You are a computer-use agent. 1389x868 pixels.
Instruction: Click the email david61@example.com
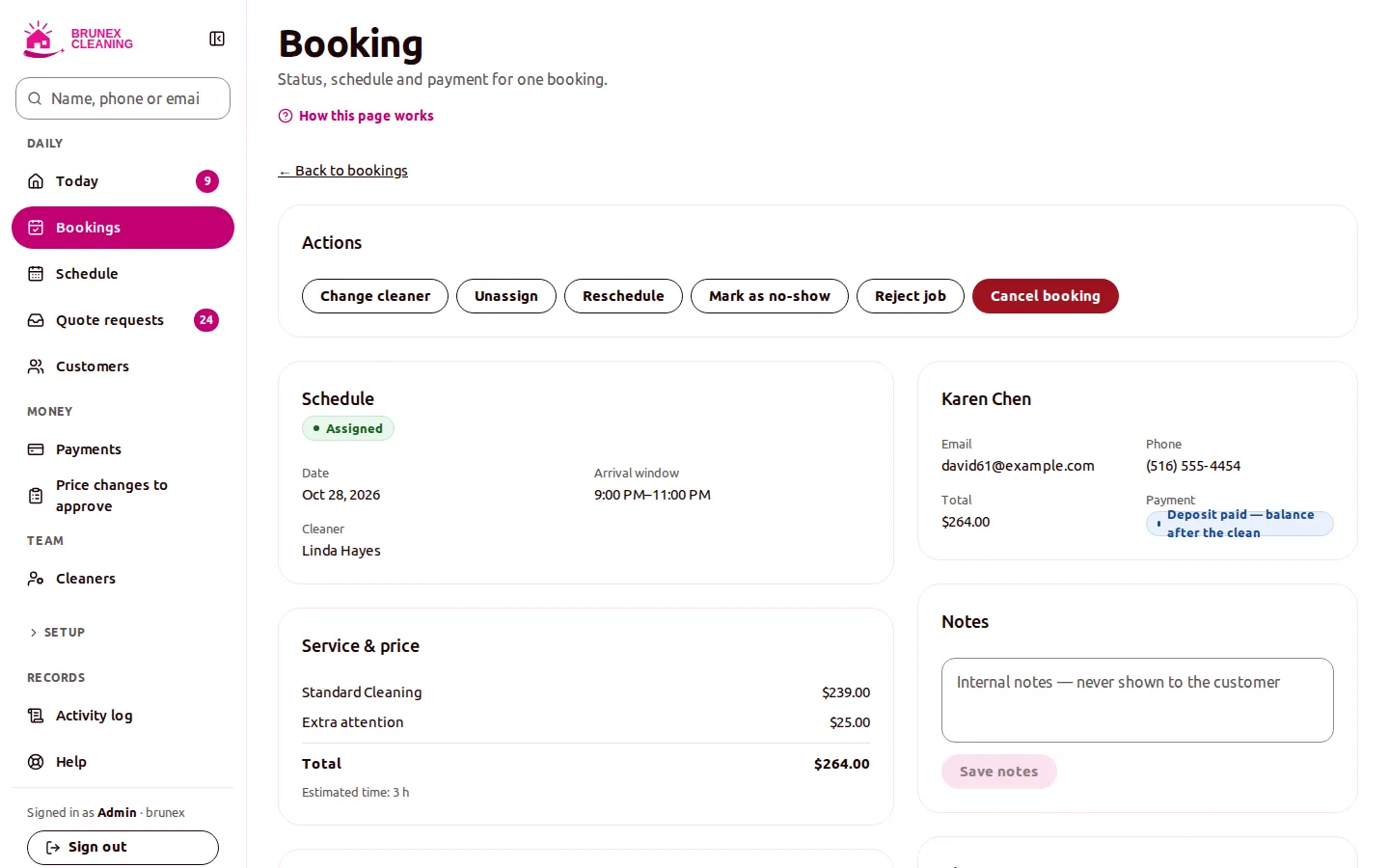pyautogui.click(x=1018, y=466)
